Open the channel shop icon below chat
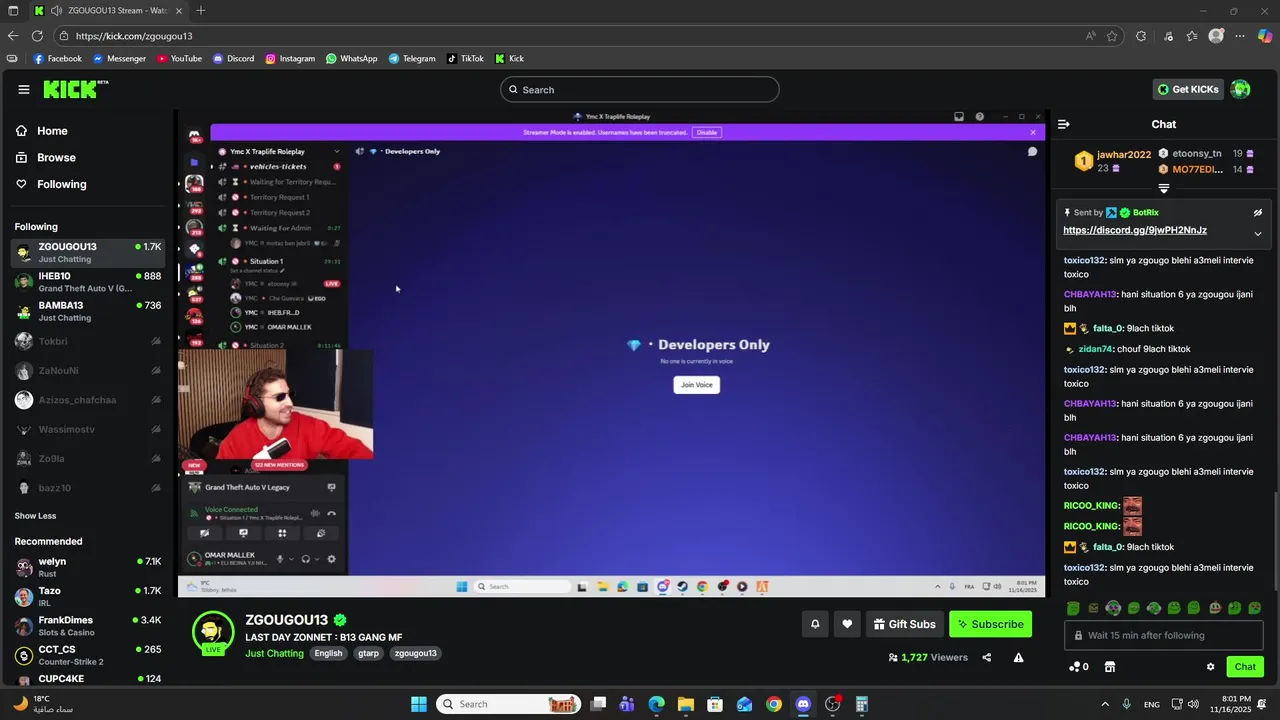This screenshot has width=1280, height=720. point(1109,667)
